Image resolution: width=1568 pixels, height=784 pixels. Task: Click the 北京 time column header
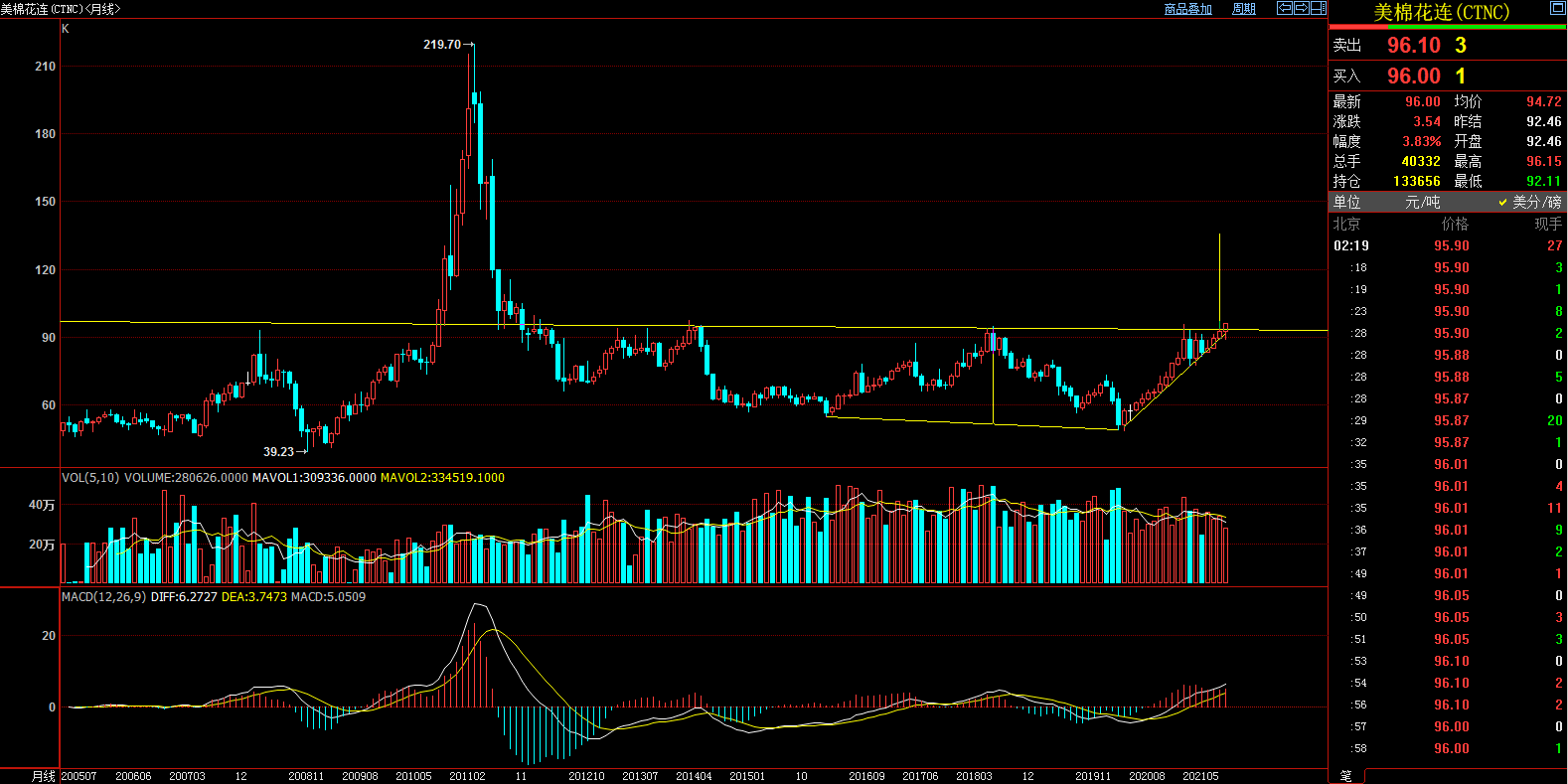(1346, 224)
